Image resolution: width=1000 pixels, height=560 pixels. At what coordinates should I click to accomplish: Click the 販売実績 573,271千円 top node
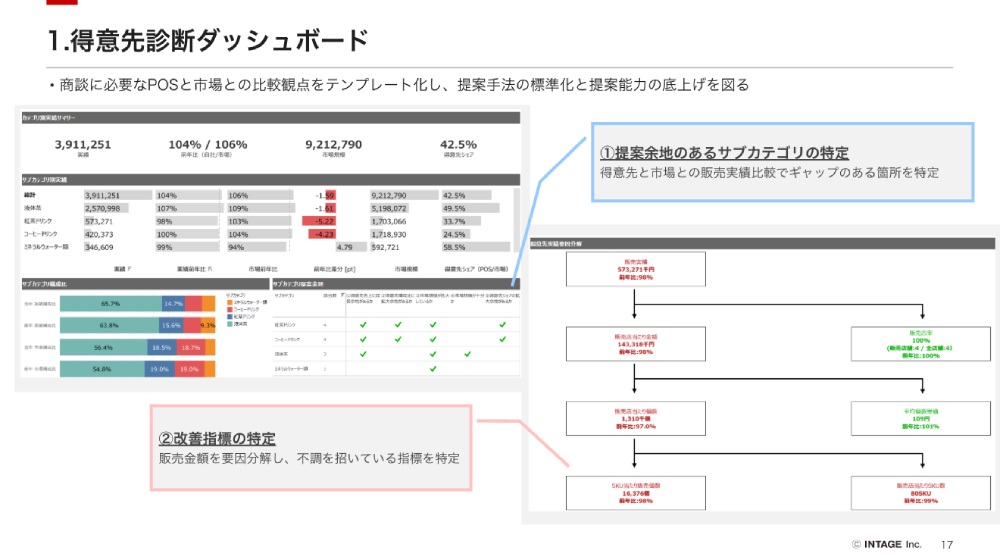[636, 269]
